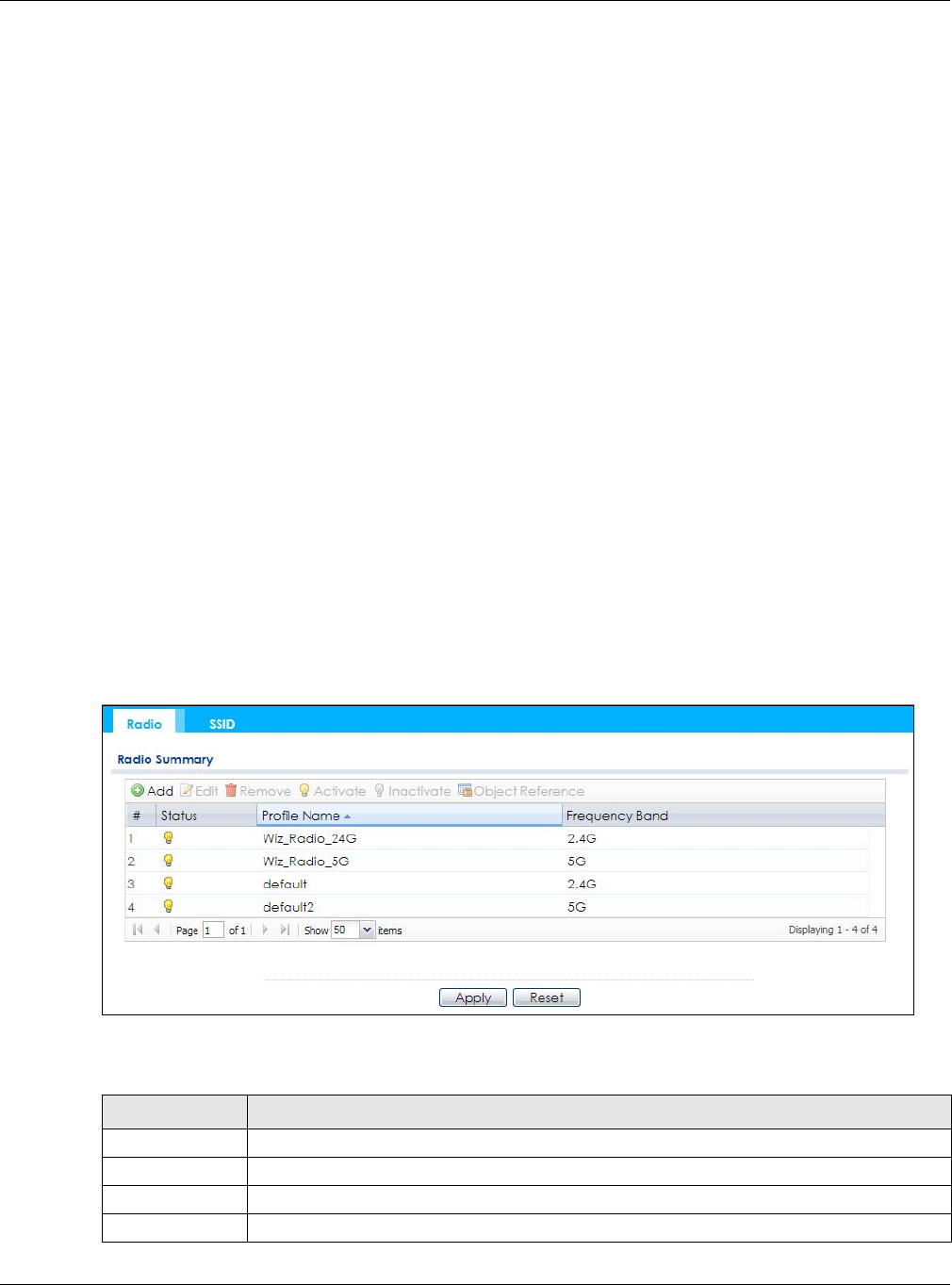
Task: Switch to the SSID tab
Action: coord(222,723)
